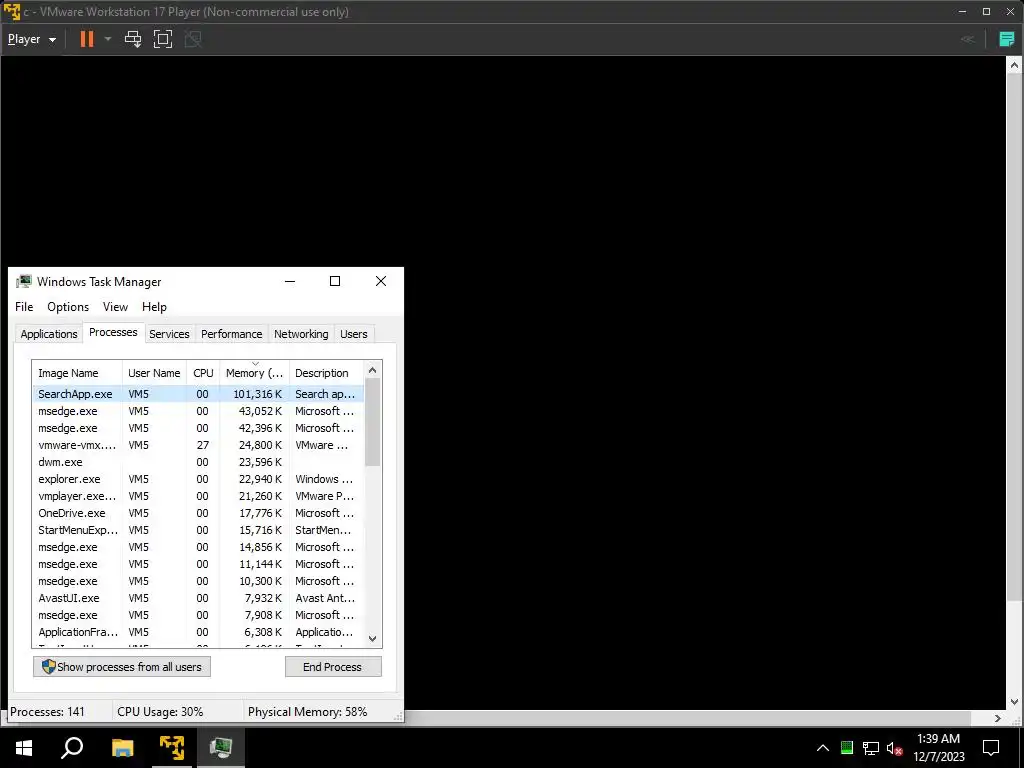Image resolution: width=1024 pixels, height=768 pixels.
Task: Select the vmplayer.exe process
Action: 198,496
